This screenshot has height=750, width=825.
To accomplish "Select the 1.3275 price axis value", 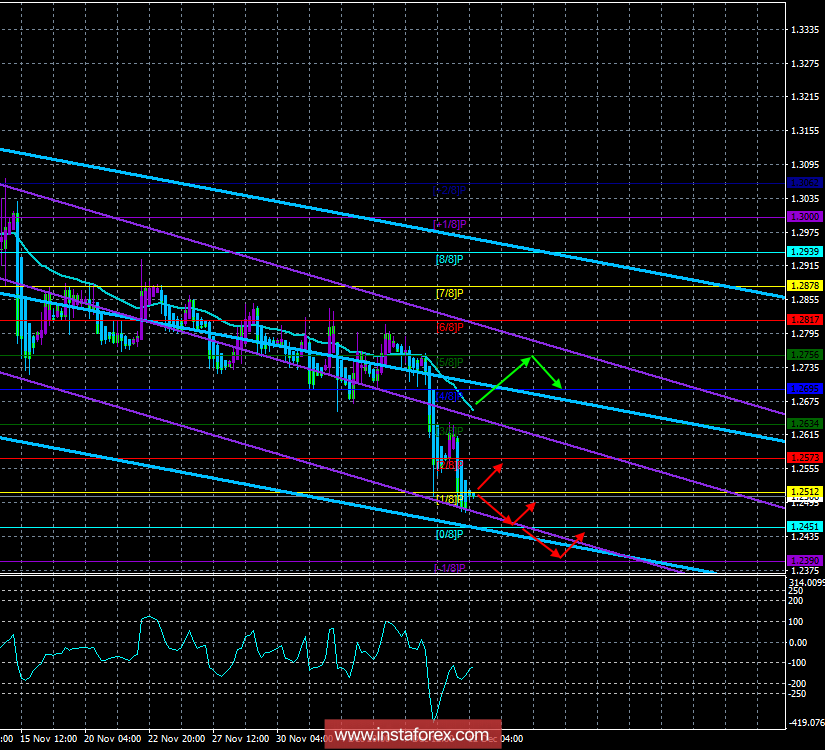I will (805, 64).
